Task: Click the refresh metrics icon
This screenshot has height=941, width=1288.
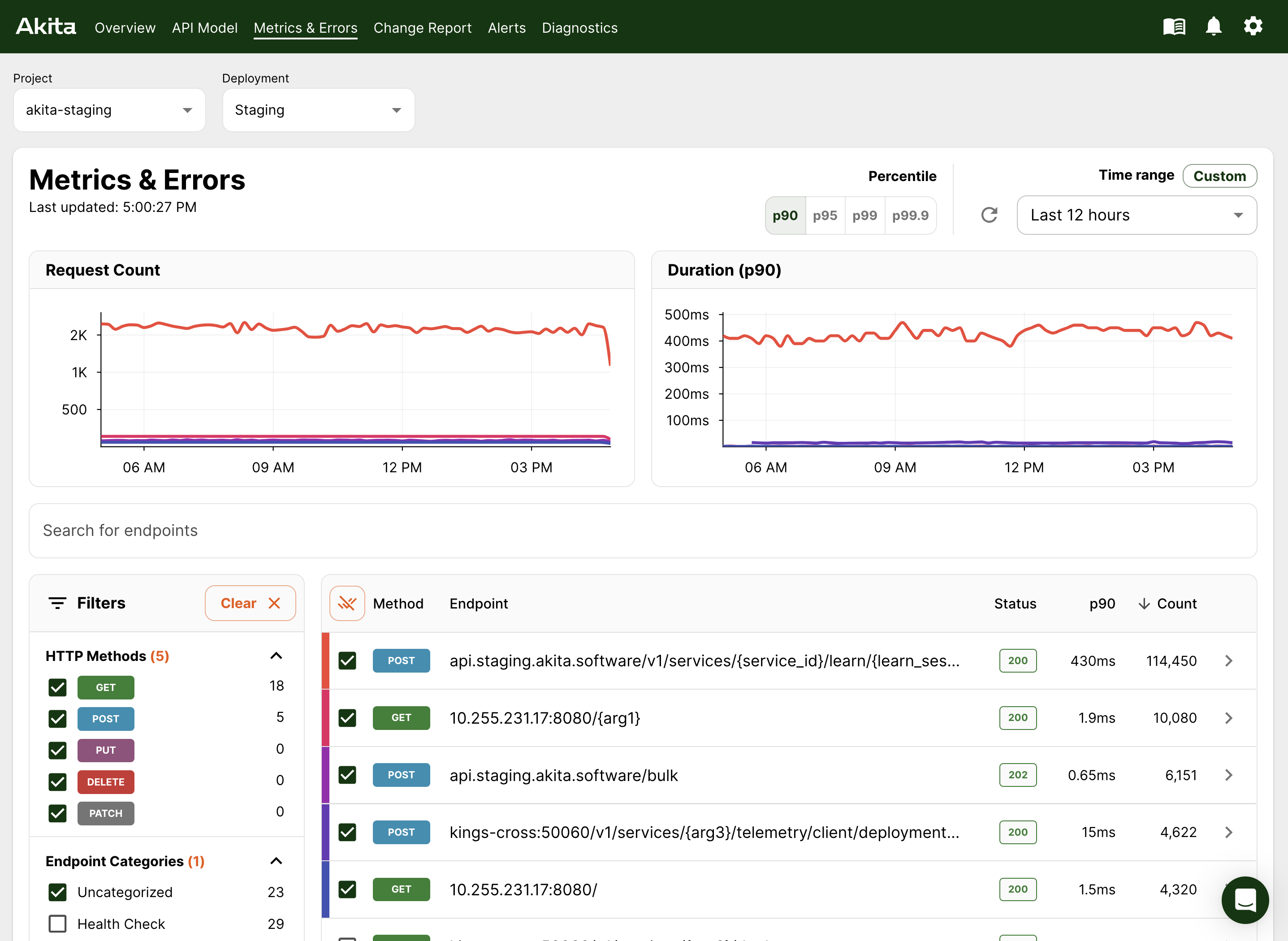Action: point(989,215)
